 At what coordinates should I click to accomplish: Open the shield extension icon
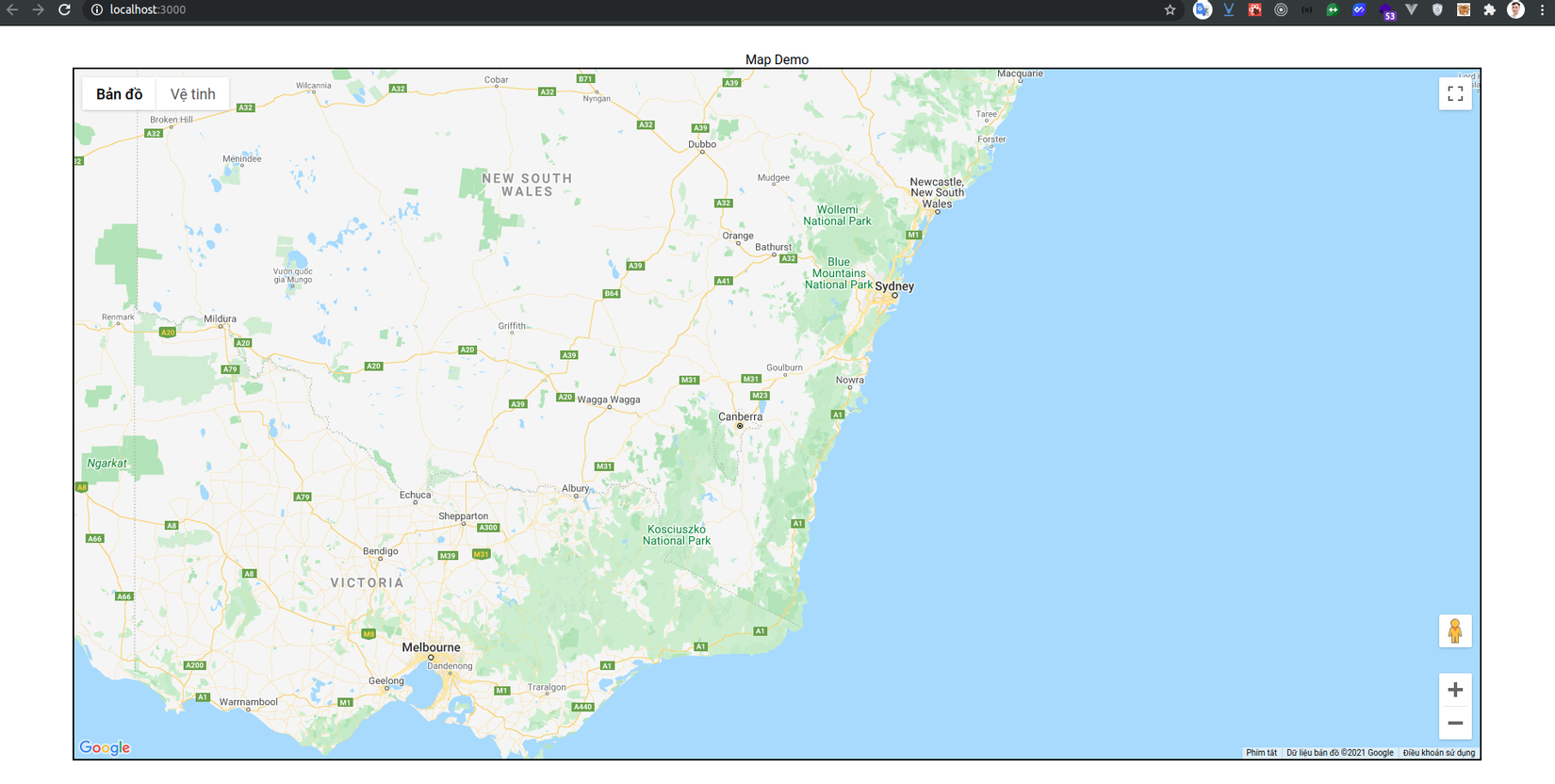[x=1437, y=9]
